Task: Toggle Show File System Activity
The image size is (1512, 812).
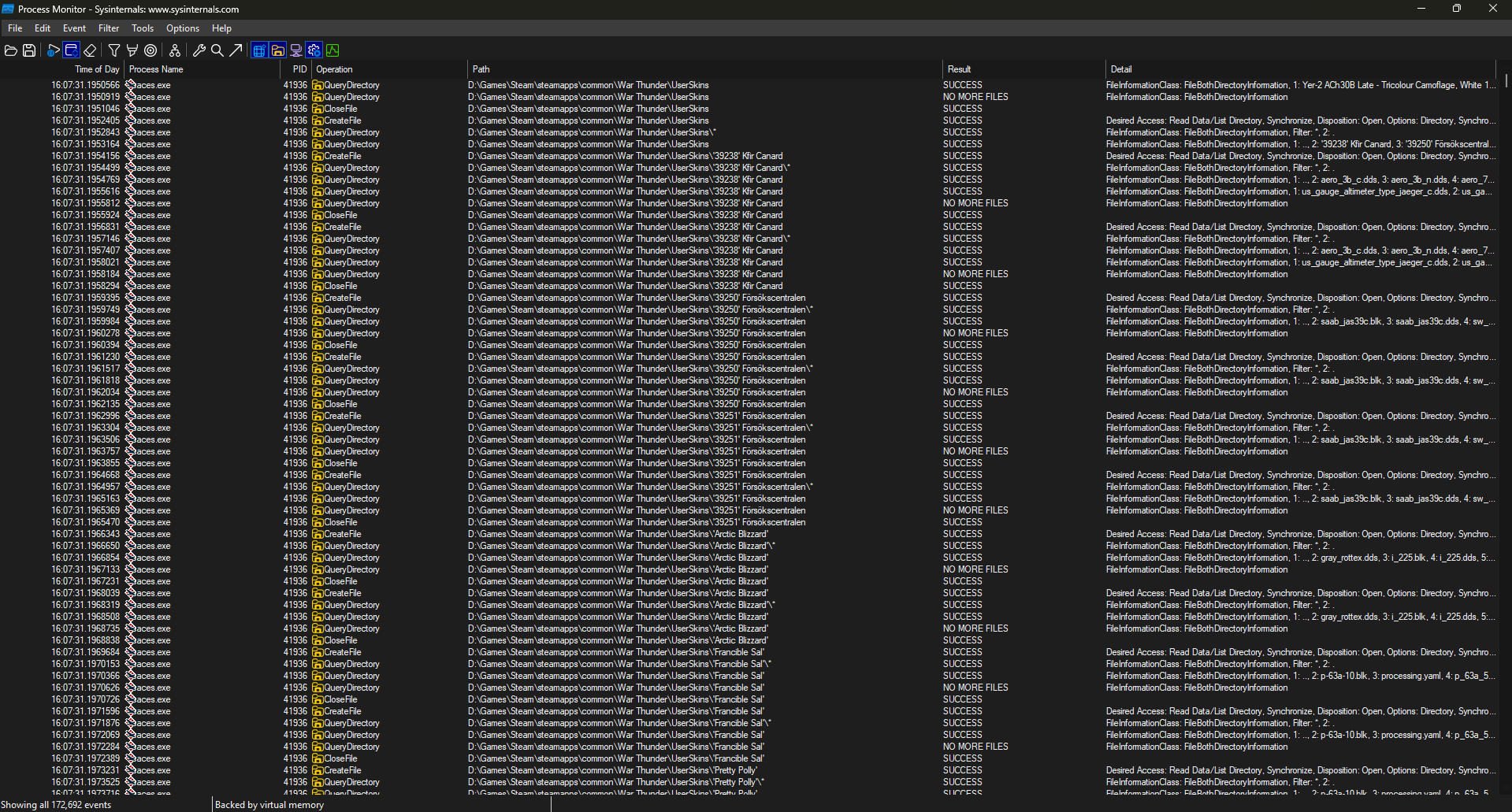Action: coord(277,50)
